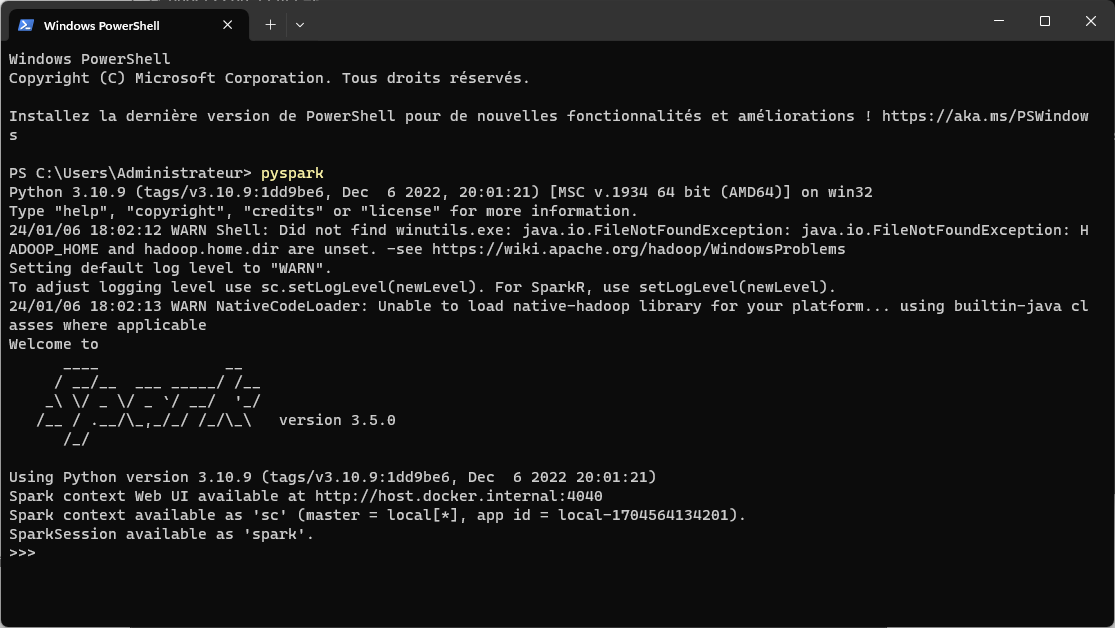Click the empty title bar area
Viewport: 1115px width, 628px height.
click(640, 21)
